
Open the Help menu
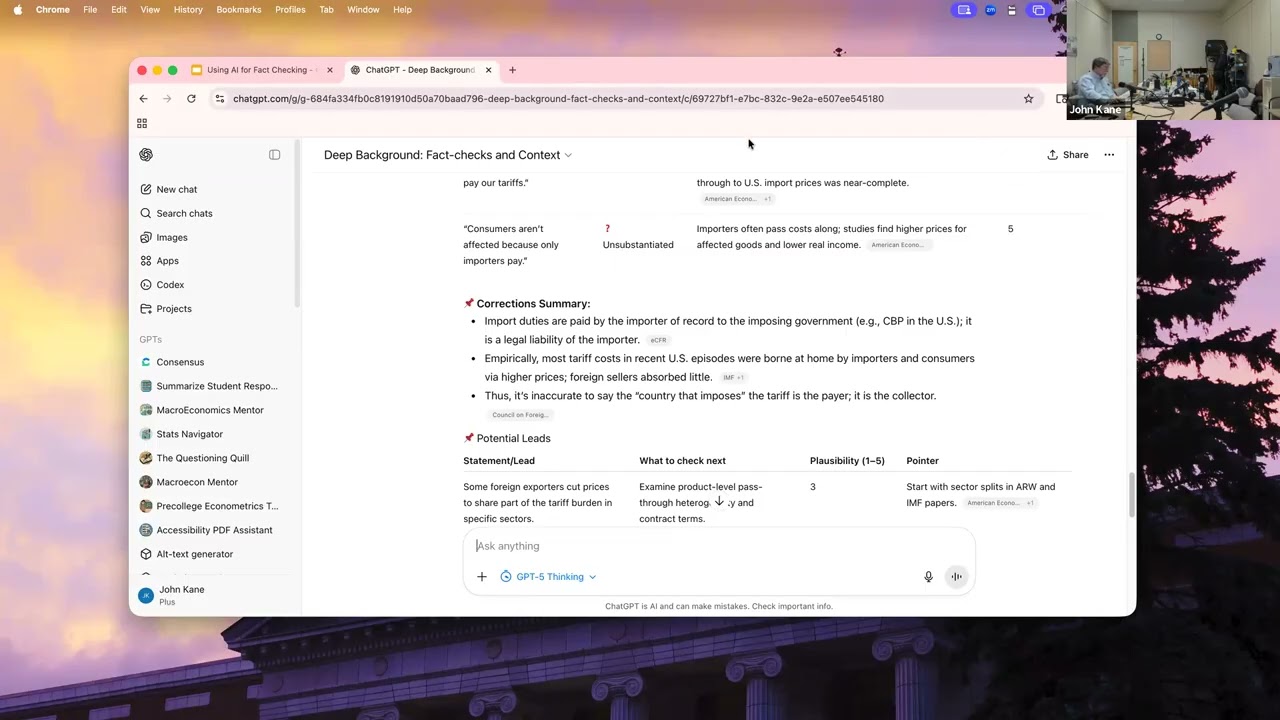[x=402, y=10]
